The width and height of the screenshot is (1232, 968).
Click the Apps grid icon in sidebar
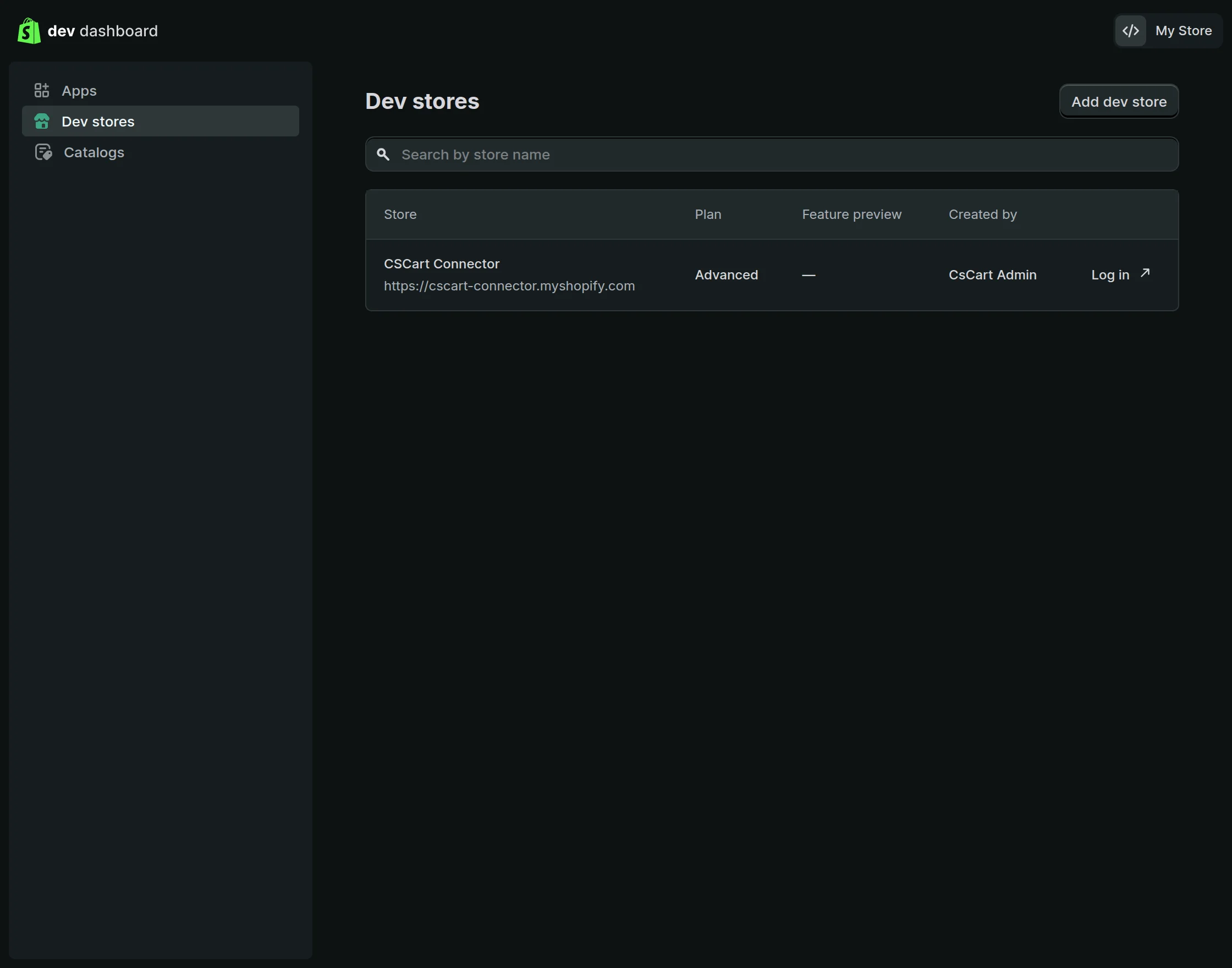[x=41, y=91]
